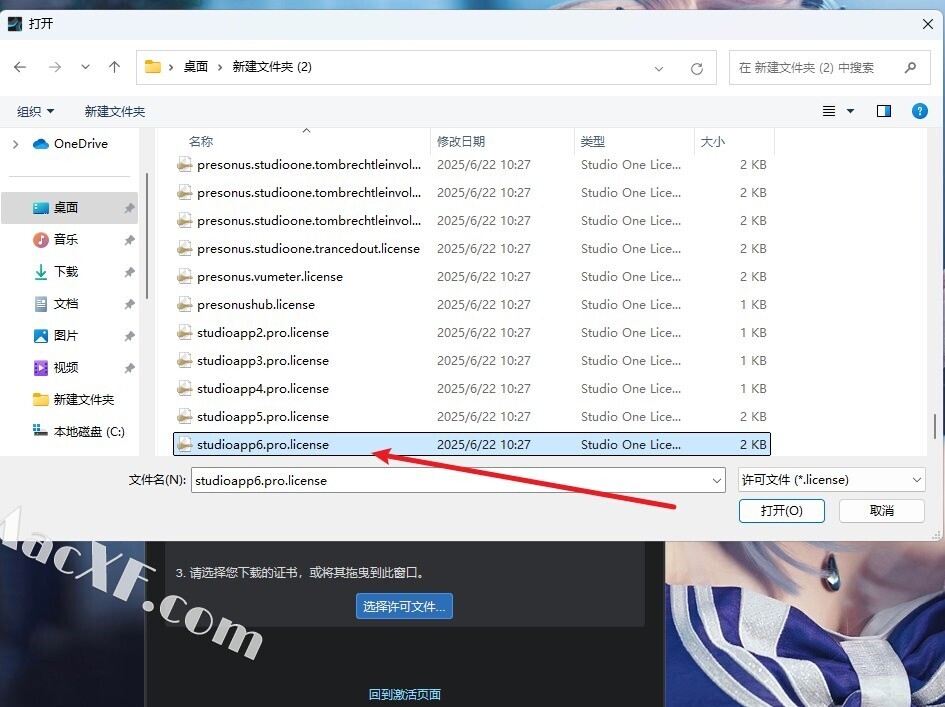Open 图片 in the sidebar
This screenshot has width=945, height=707.
65,336
